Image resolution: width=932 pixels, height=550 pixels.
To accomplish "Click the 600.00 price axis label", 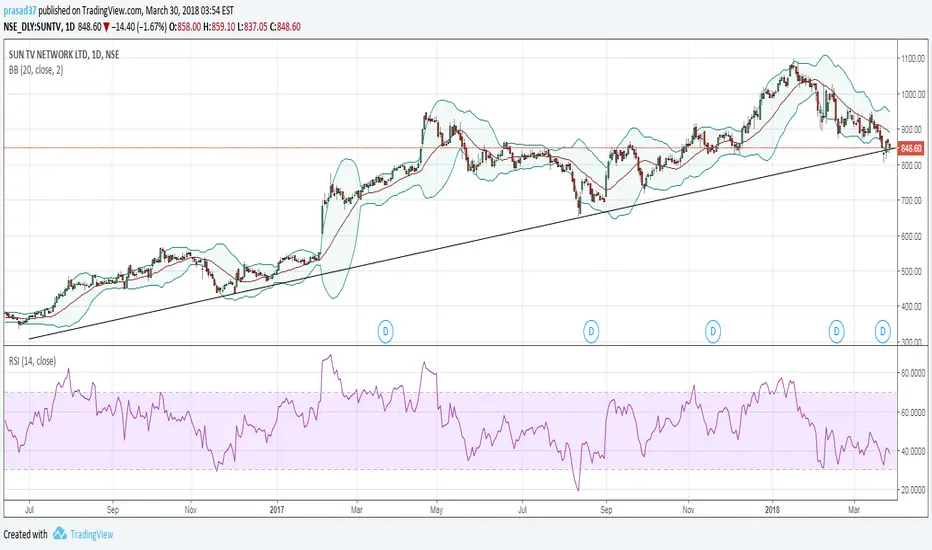I will pos(913,236).
